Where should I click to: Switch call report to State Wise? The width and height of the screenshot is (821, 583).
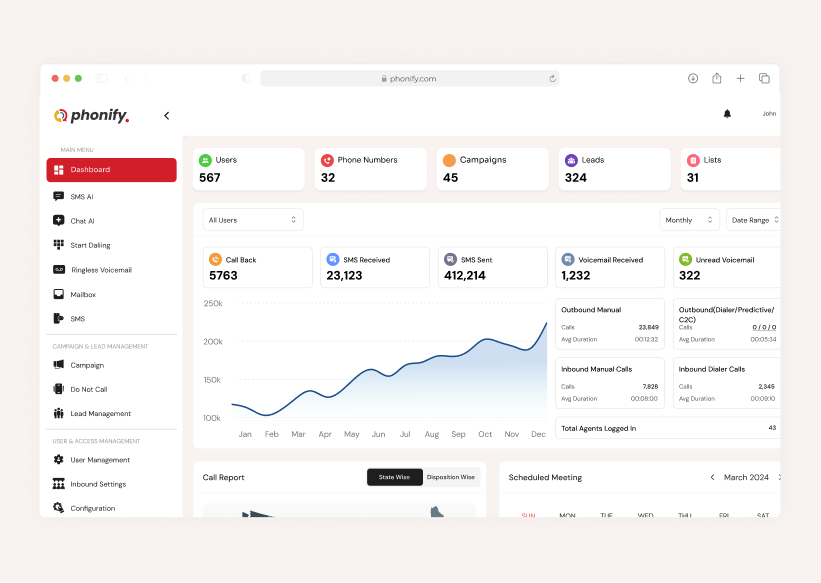(x=394, y=477)
